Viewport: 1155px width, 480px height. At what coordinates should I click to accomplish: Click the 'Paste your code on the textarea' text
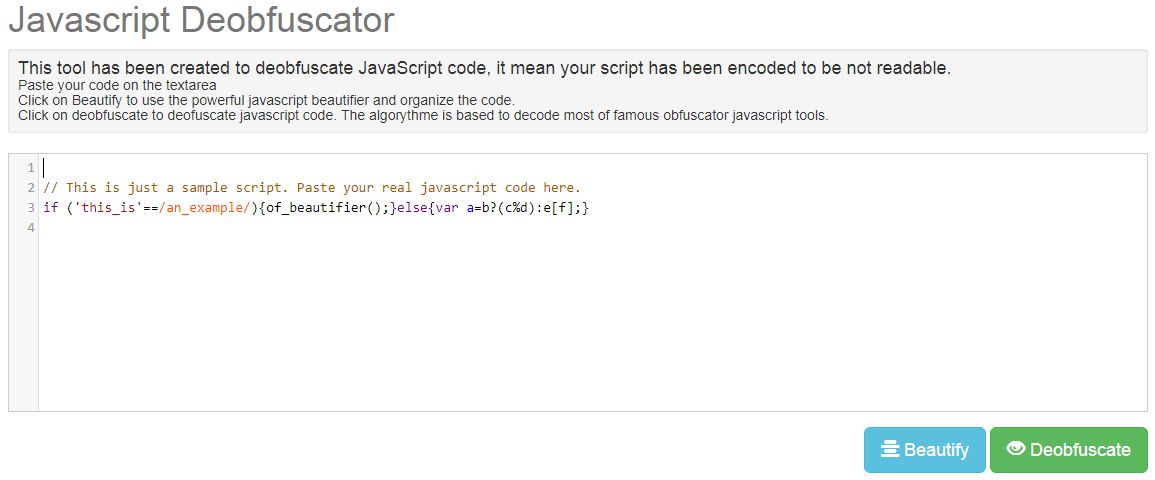pos(117,85)
